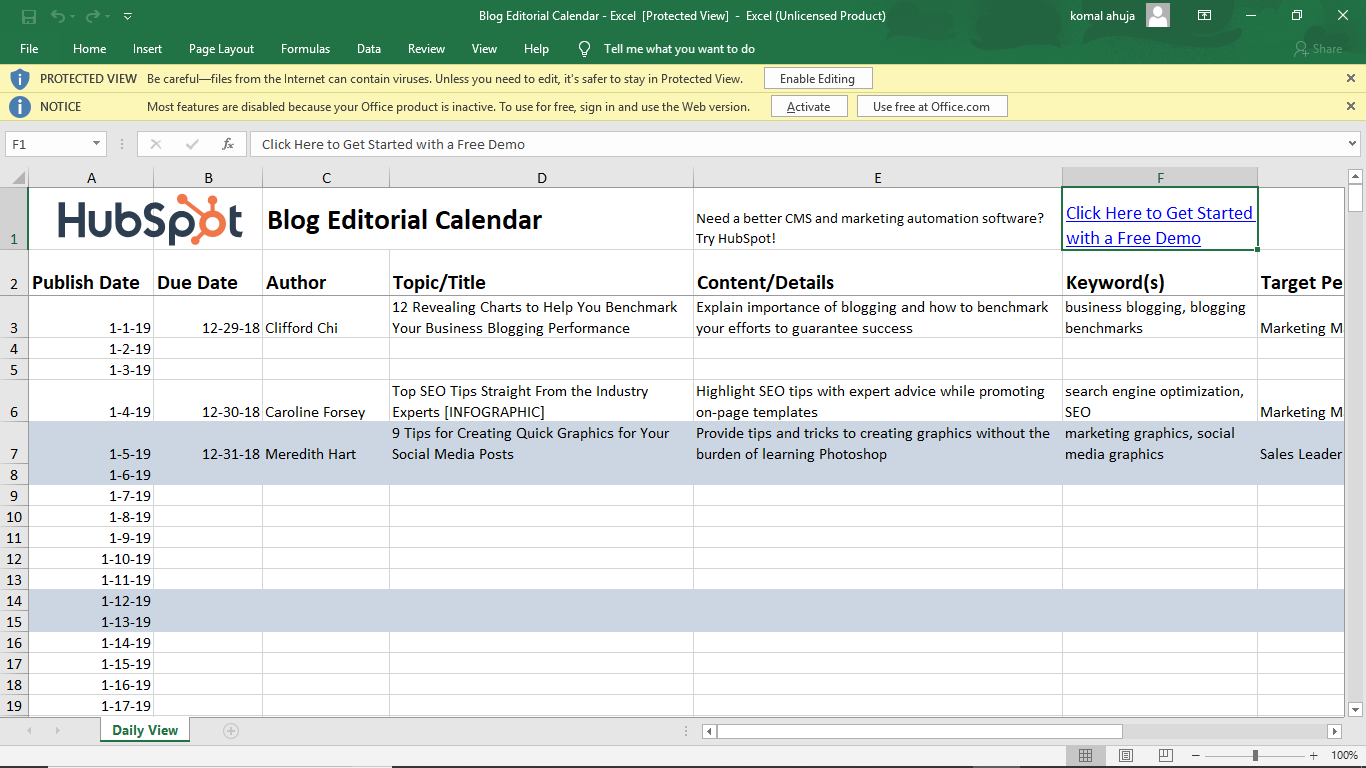Click Tell me what you want to do field
1366x768 pixels.
click(679, 48)
